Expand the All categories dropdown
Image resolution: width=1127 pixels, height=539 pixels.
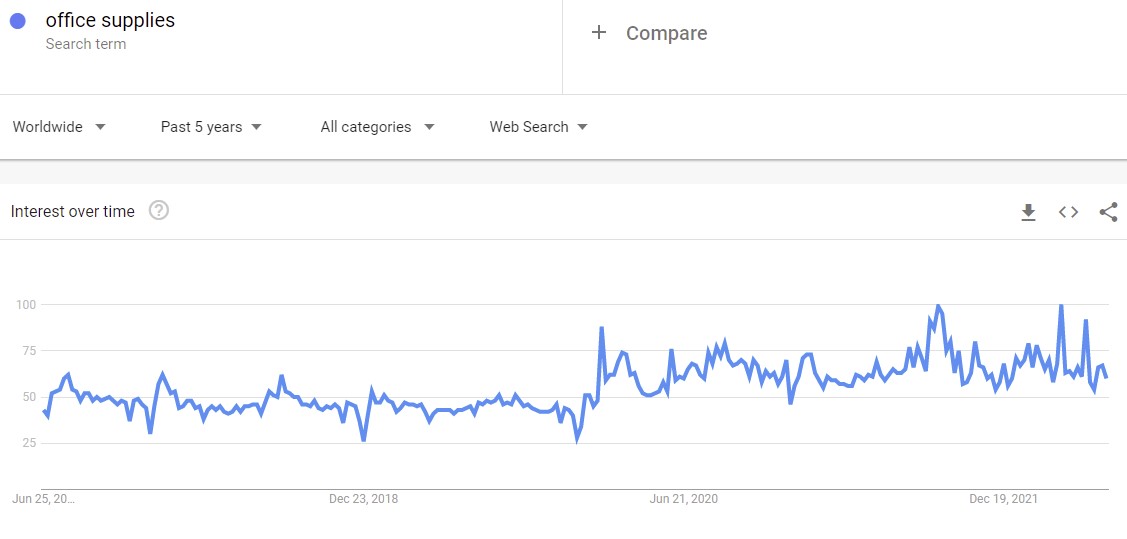[x=377, y=127]
